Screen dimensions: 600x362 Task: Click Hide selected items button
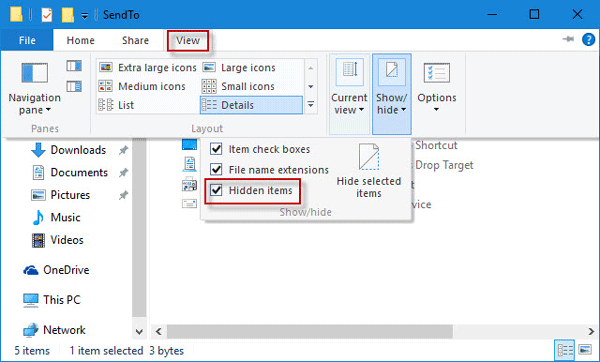pyautogui.click(x=368, y=170)
